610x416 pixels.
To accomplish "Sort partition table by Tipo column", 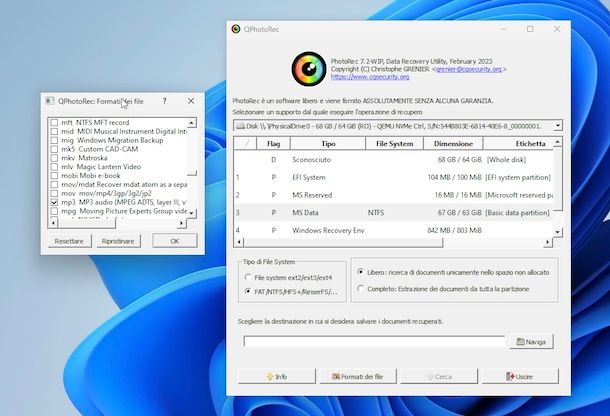I will click(327, 144).
